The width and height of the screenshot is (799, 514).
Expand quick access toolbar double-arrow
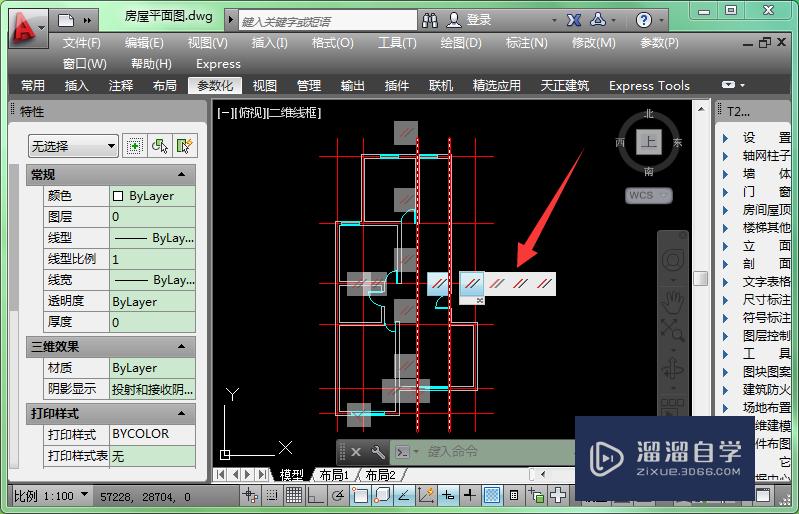click(x=87, y=20)
